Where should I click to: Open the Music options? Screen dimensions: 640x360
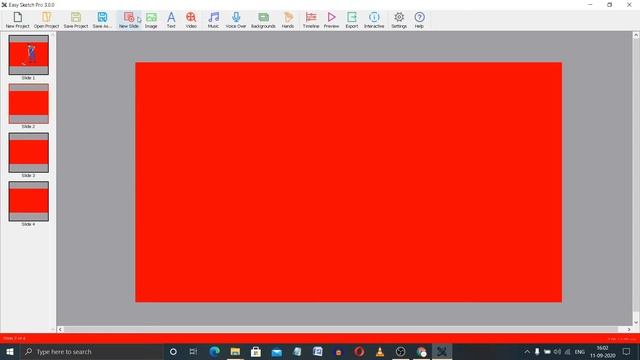[x=213, y=20]
